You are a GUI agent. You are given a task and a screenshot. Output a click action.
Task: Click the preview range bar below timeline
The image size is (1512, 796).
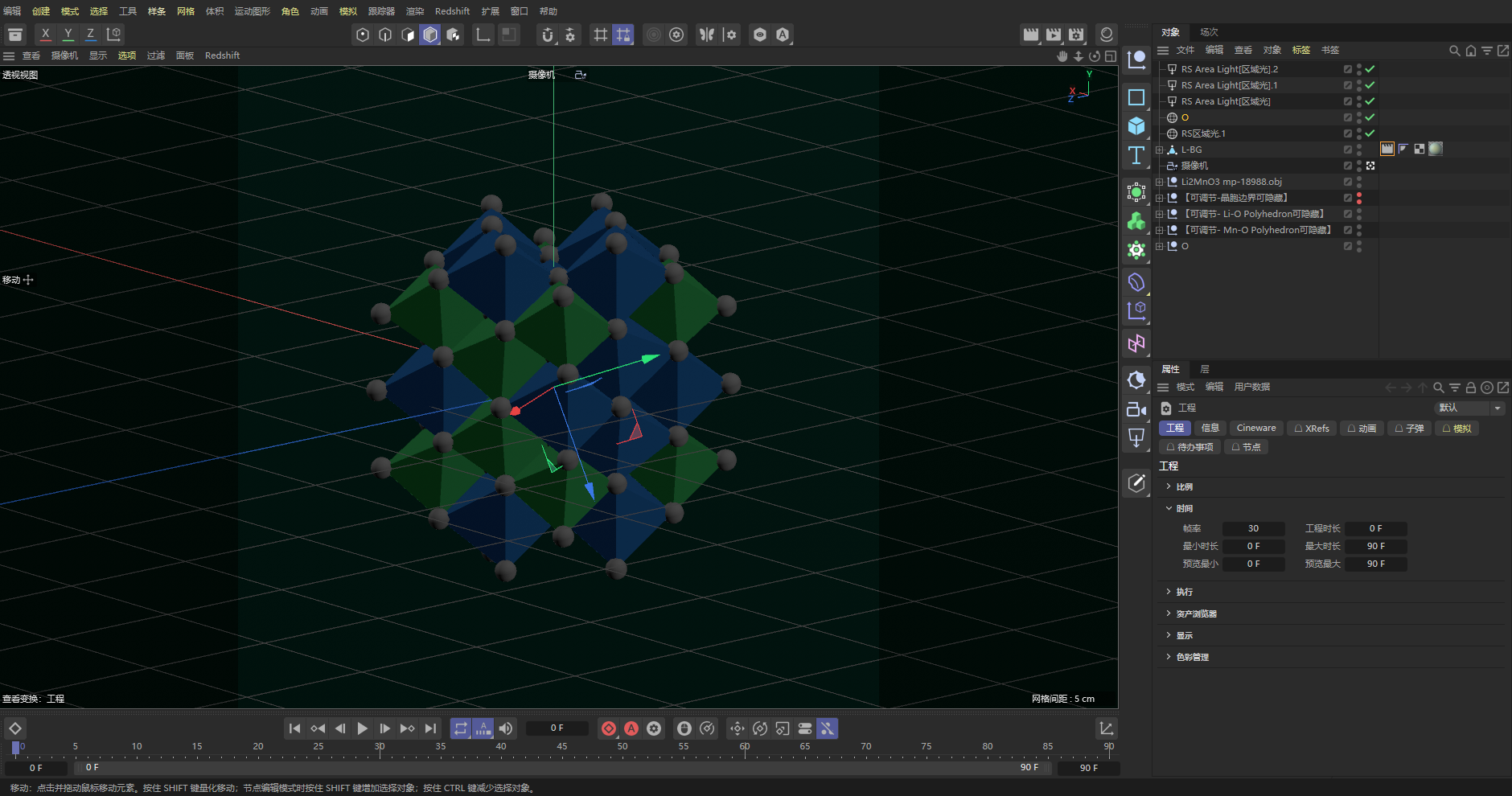click(x=561, y=767)
